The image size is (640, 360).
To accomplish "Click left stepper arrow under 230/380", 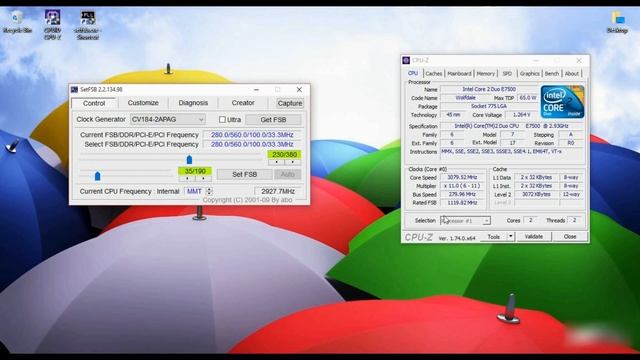I will (x=276, y=162).
